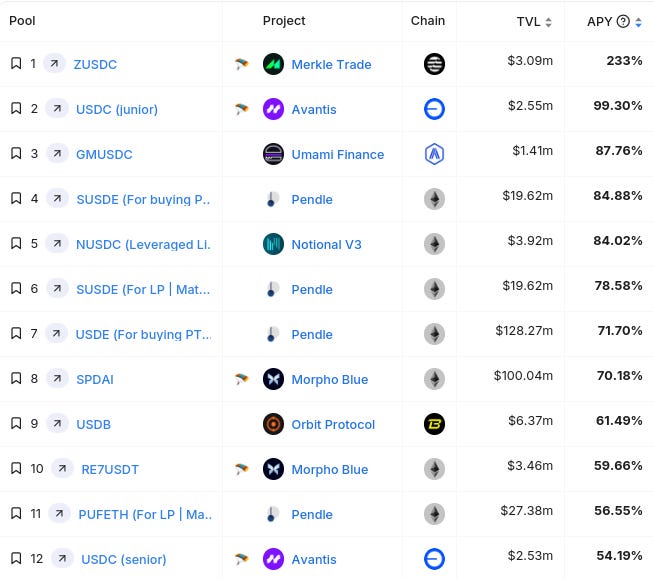The image size is (654, 579).
Task: Open the GMUSDC pool link
Action: (104, 155)
